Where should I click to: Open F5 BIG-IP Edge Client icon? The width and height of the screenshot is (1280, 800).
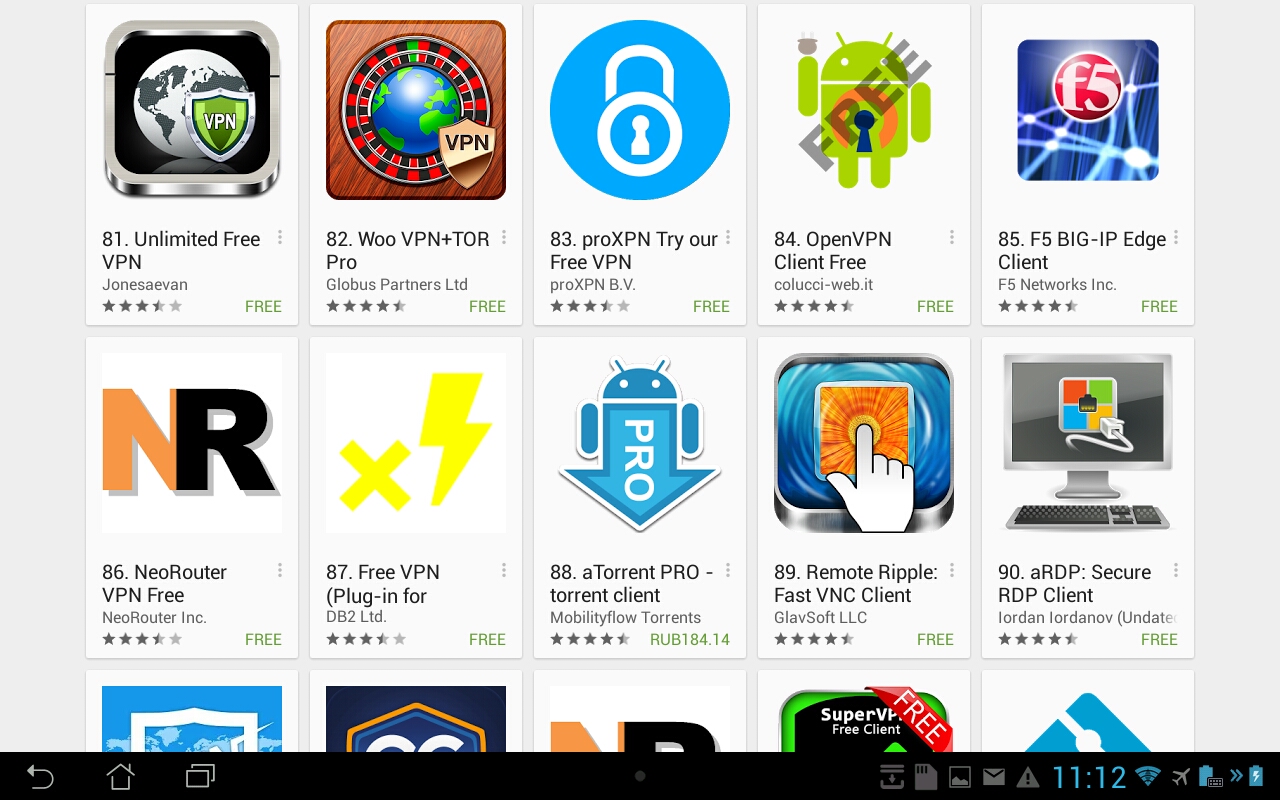1088,110
